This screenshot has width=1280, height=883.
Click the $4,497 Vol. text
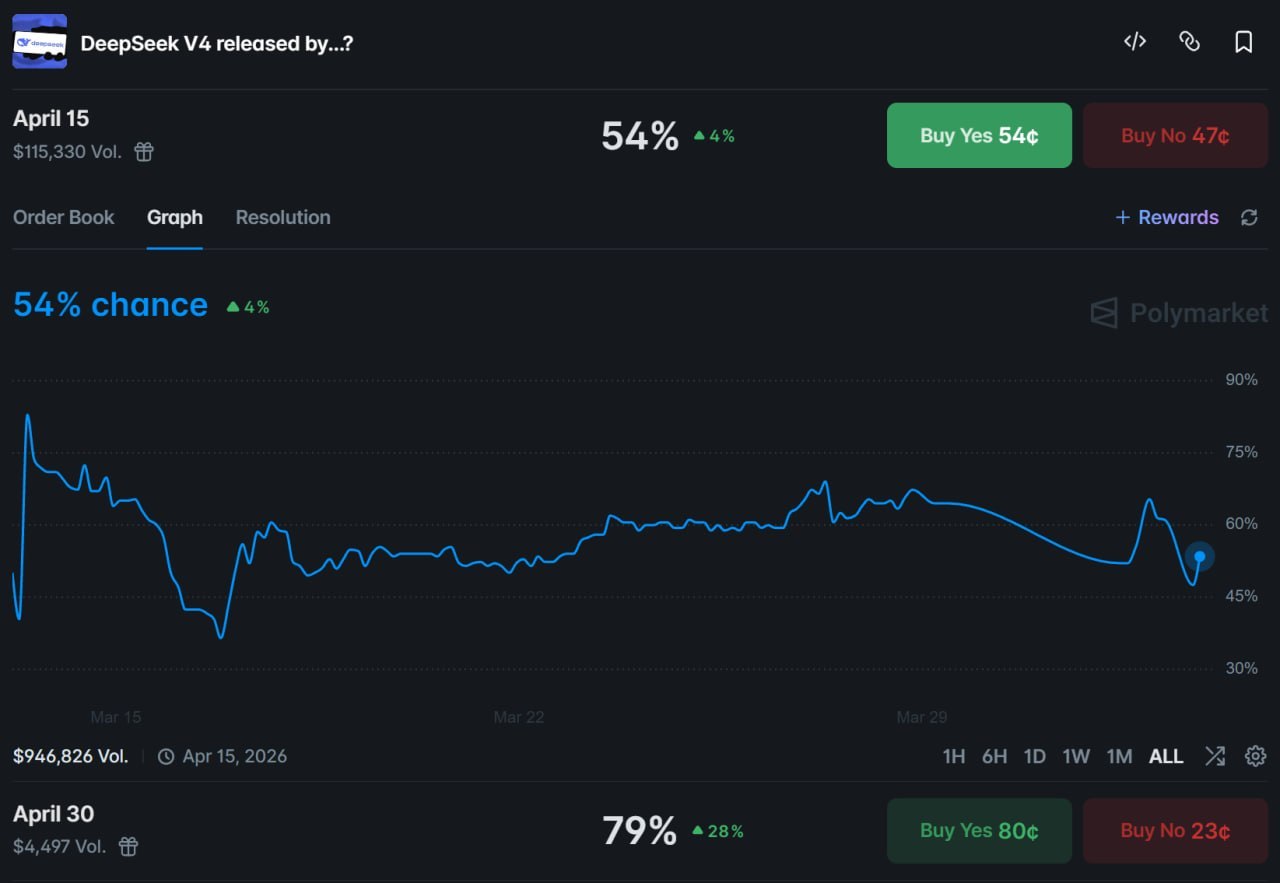click(60, 847)
